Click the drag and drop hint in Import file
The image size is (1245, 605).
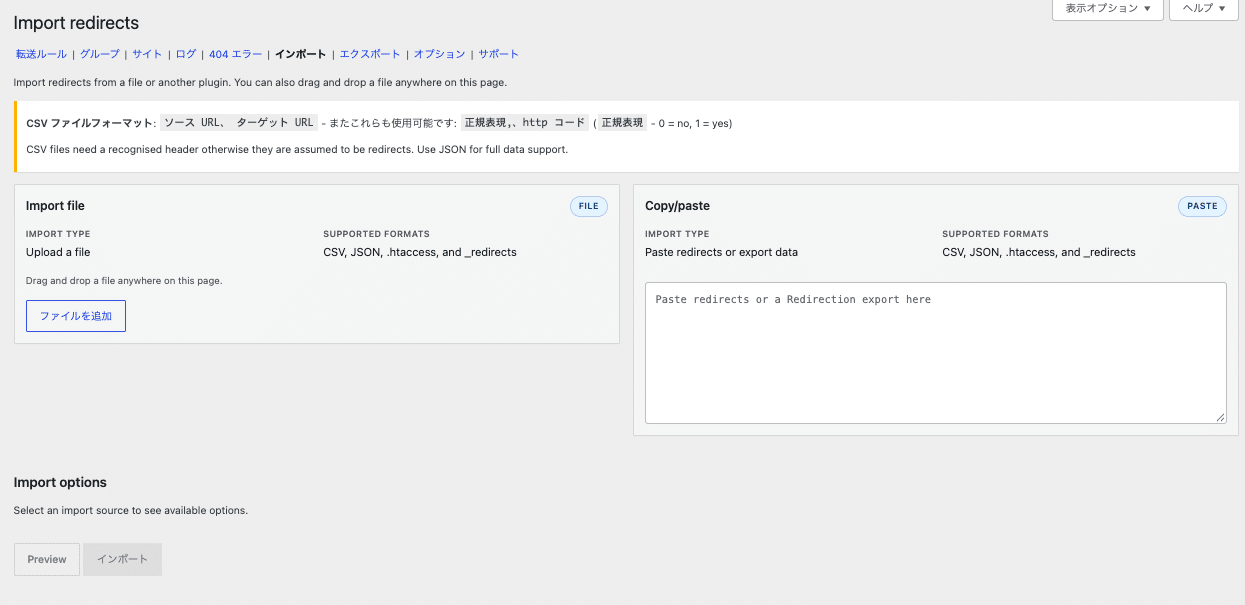(x=124, y=281)
